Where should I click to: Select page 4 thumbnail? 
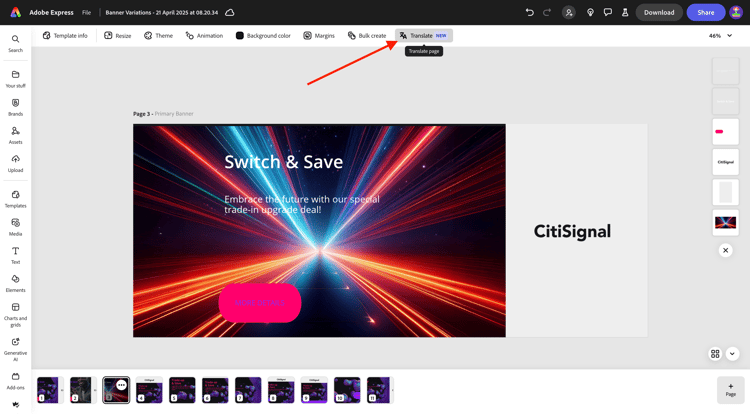[x=149, y=390]
